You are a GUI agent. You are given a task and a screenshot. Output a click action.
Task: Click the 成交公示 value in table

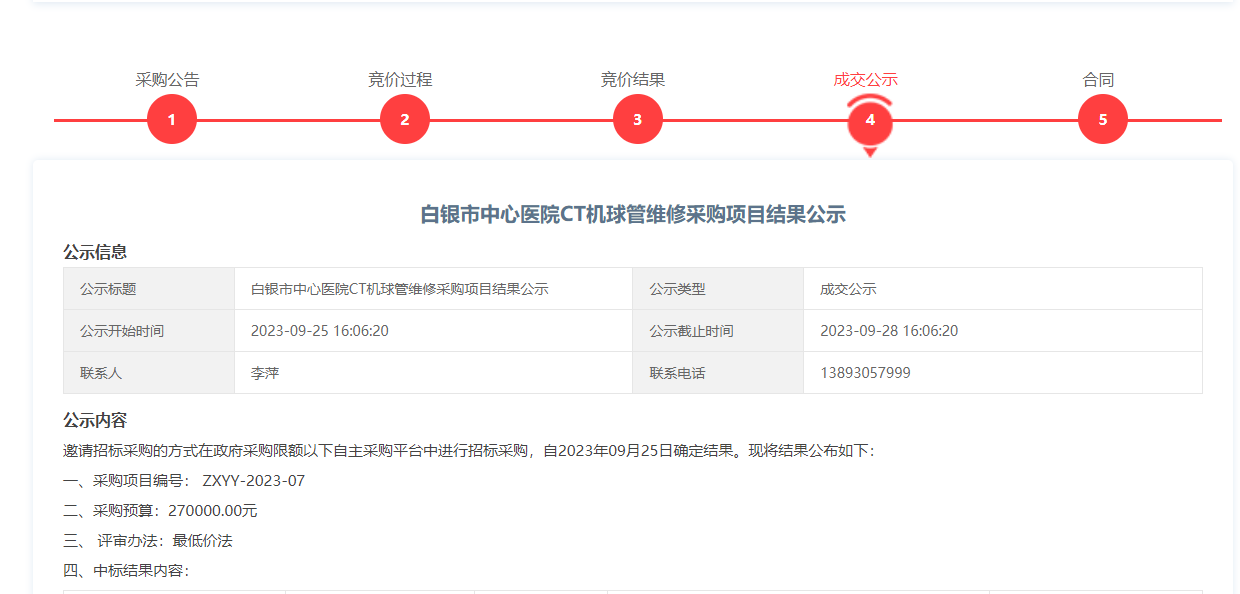[848, 289]
